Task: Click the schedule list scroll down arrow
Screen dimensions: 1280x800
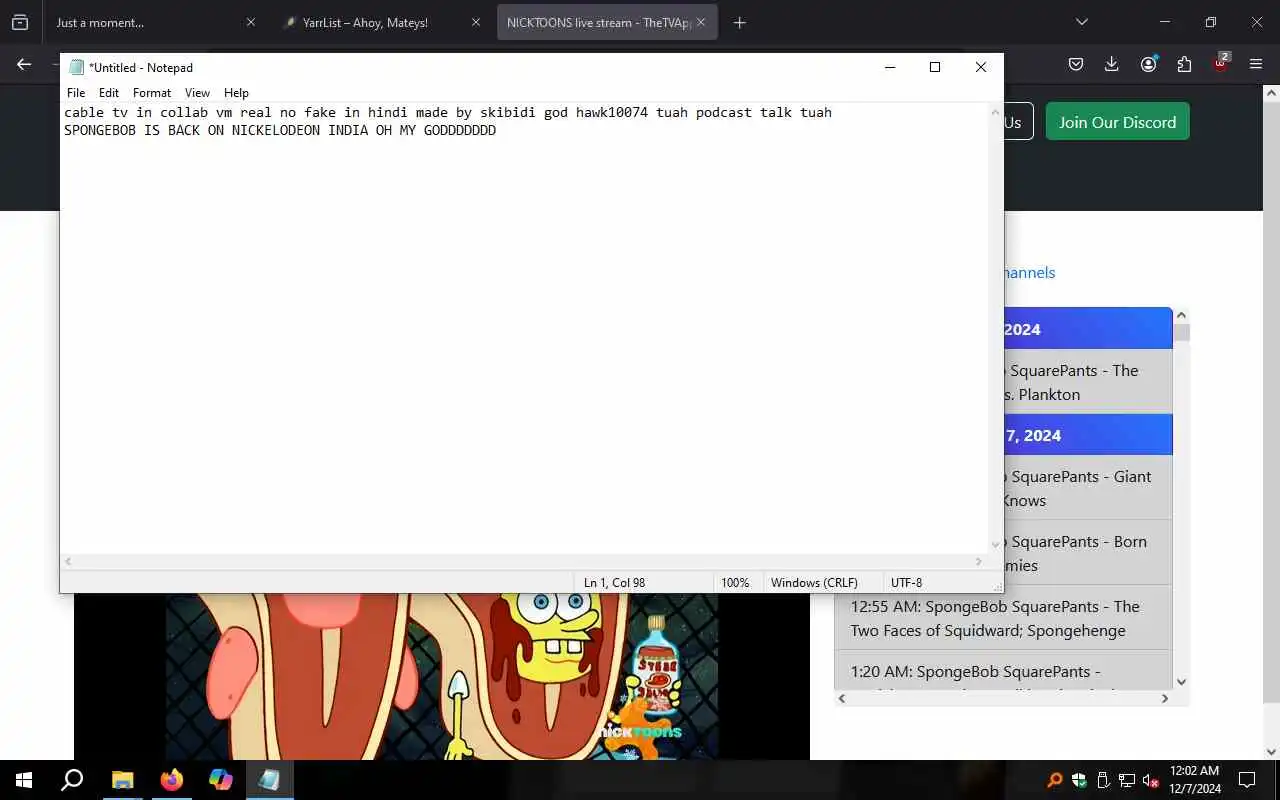Action: click(x=1181, y=682)
